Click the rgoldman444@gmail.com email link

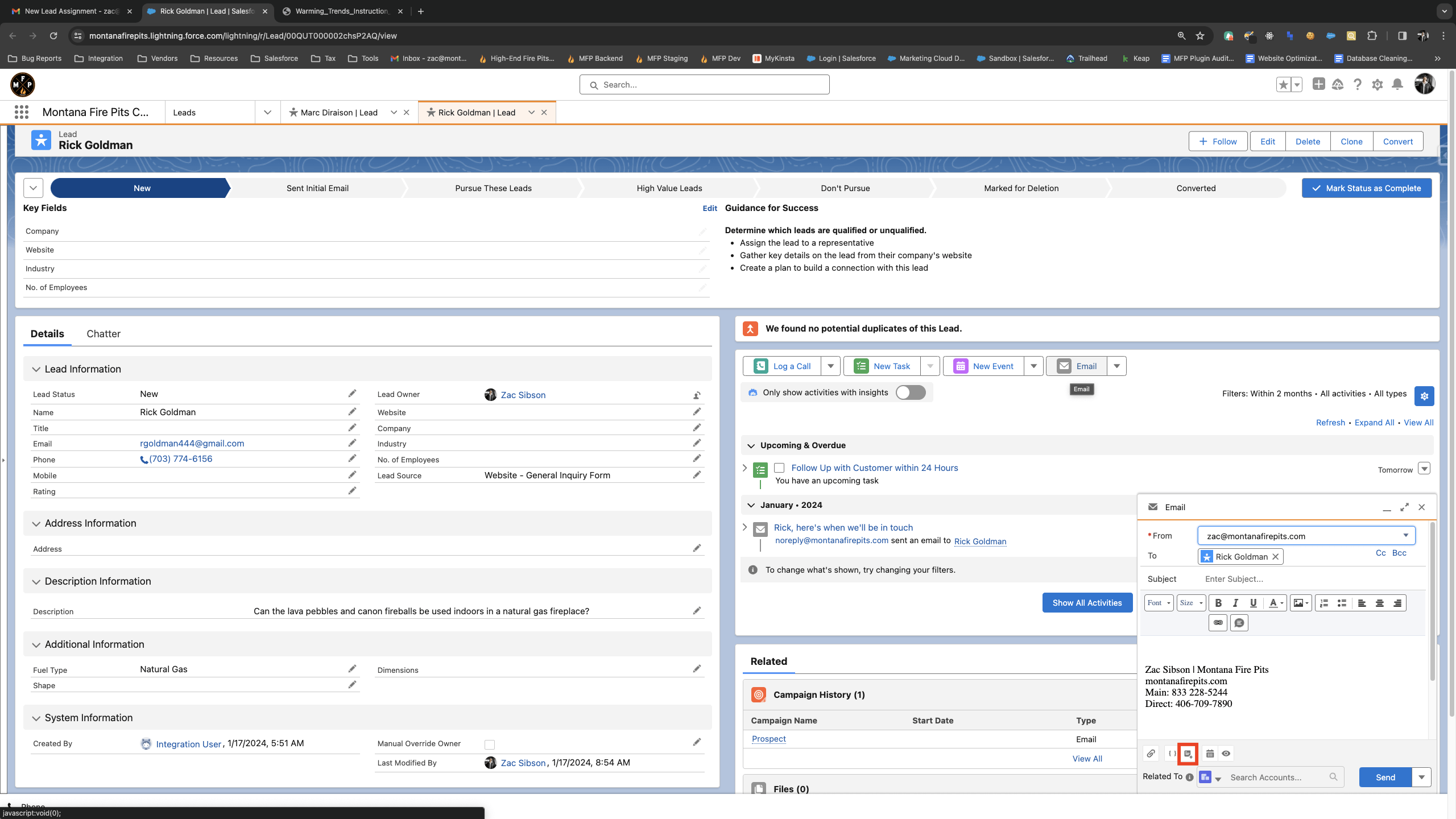point(192,443)
